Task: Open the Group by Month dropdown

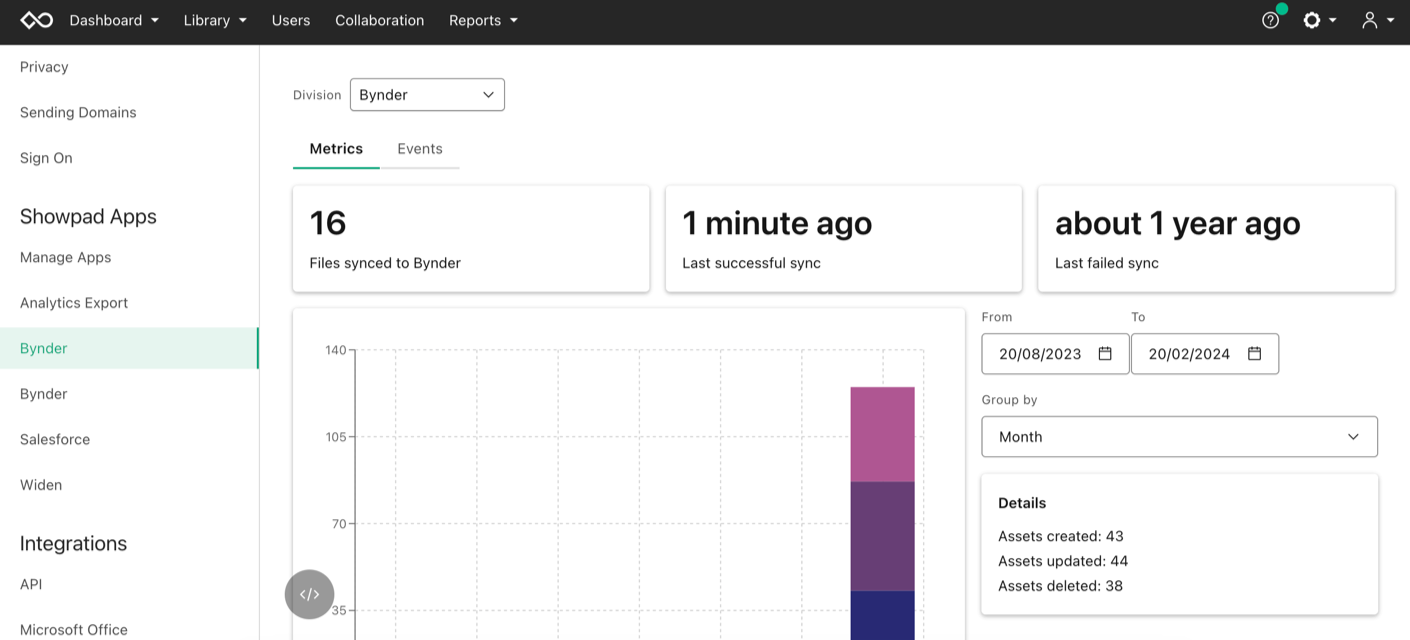Action: tap(1179, 437)
